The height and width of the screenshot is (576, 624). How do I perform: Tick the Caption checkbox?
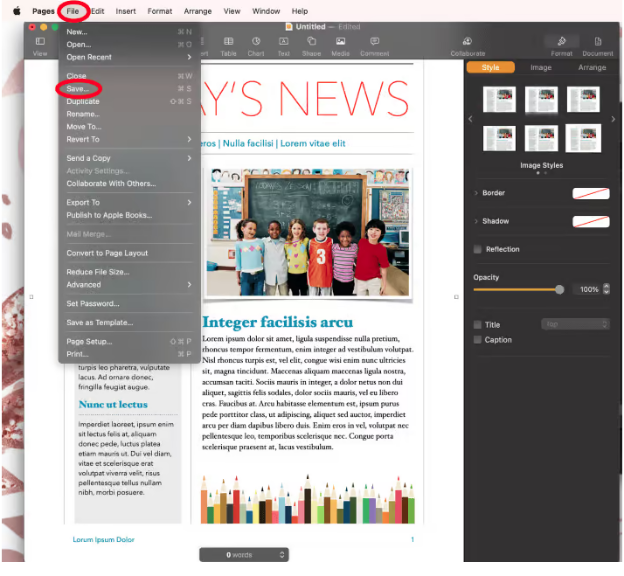point(478,340)
